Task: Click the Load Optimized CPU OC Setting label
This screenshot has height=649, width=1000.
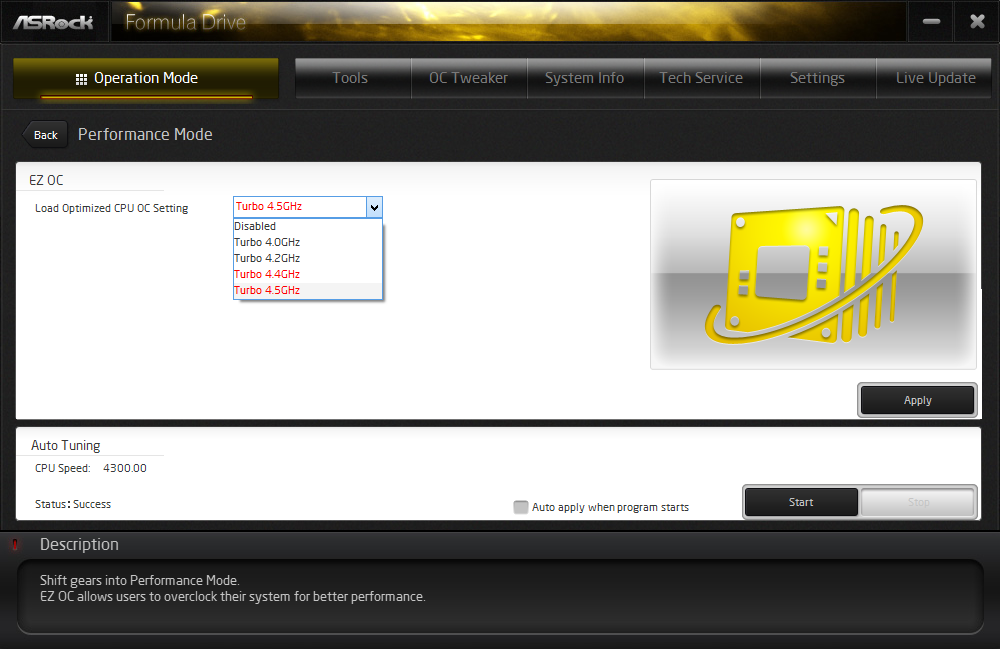Action: tap(112, 208)
